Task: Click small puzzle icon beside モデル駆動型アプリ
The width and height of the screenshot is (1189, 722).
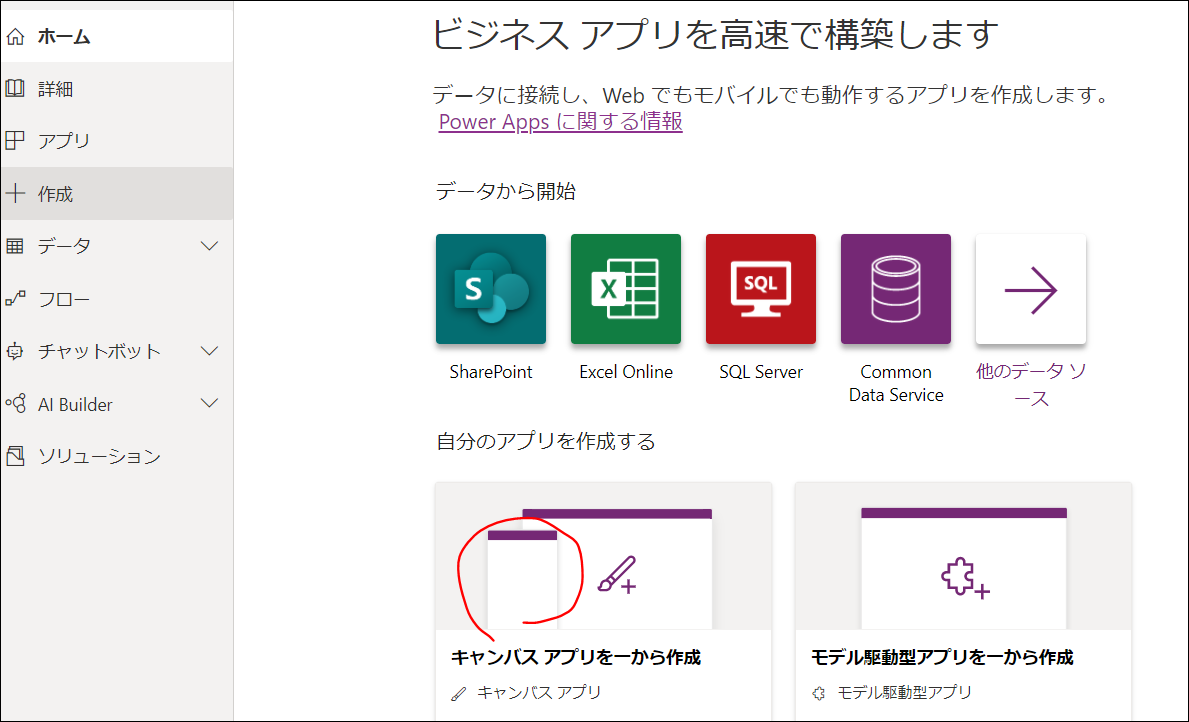Action: [x=818, y=693]
